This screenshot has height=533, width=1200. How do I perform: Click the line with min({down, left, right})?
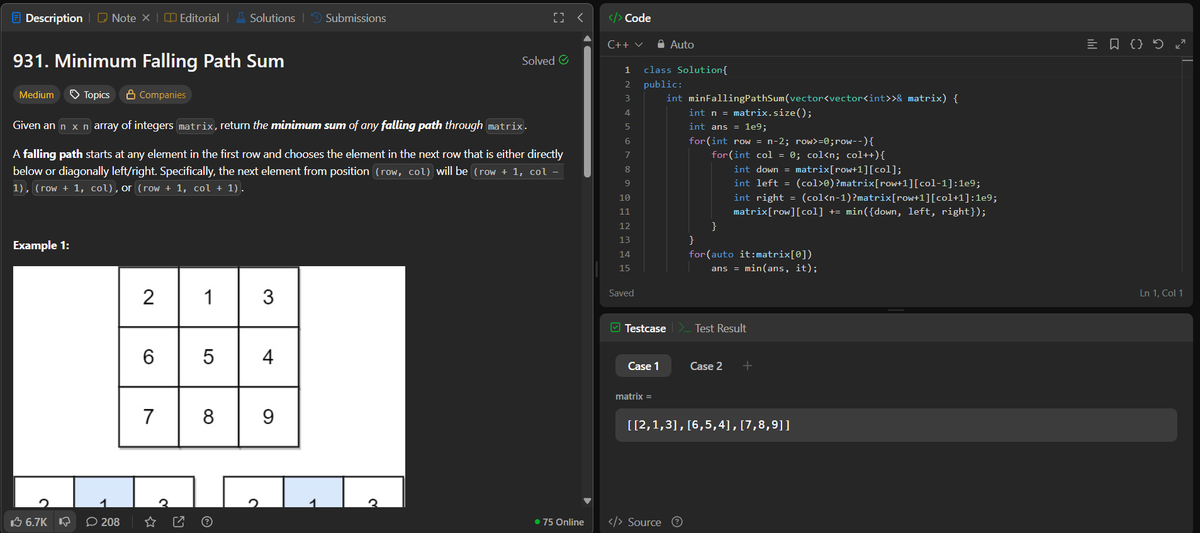point(860,211)
